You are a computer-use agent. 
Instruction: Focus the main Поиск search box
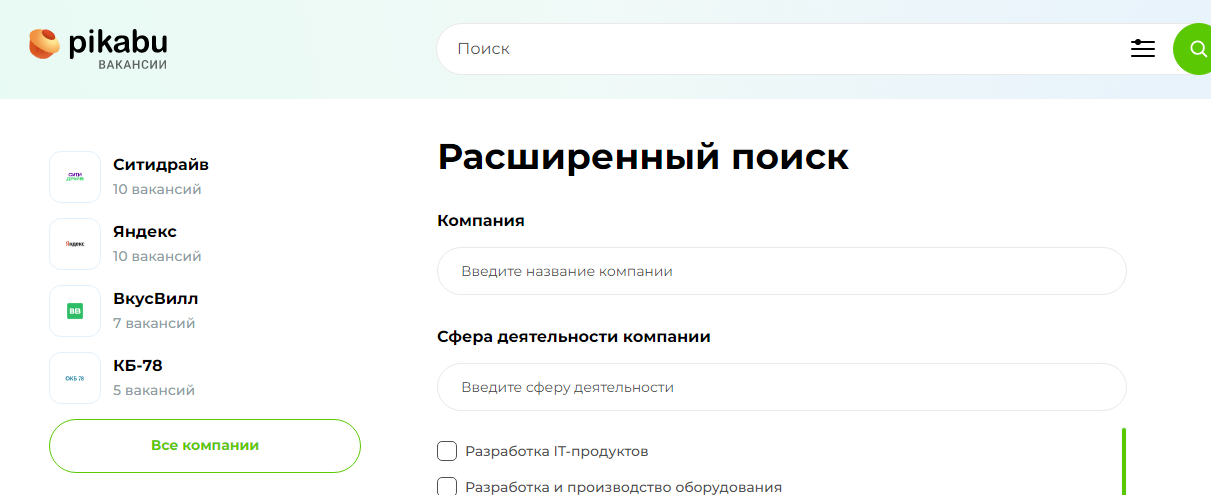pos(780,48)
